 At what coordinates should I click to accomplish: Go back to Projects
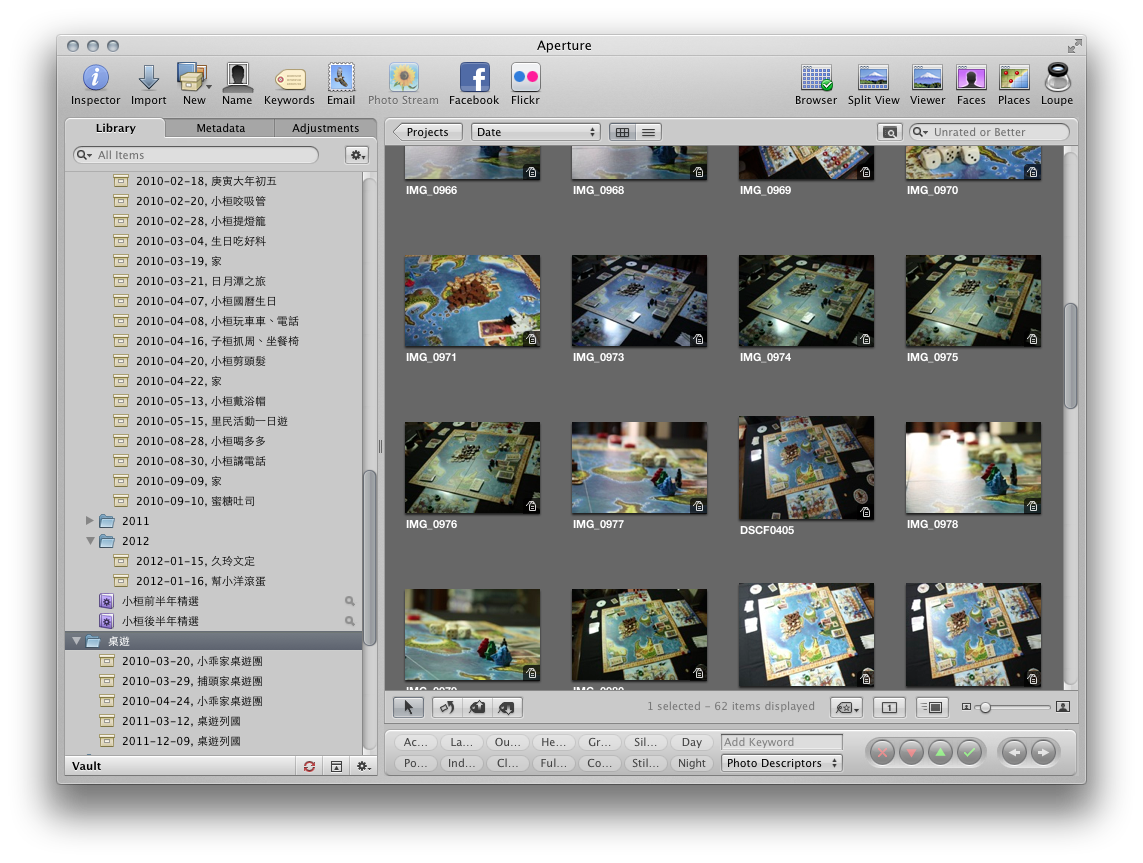point(428,132)
